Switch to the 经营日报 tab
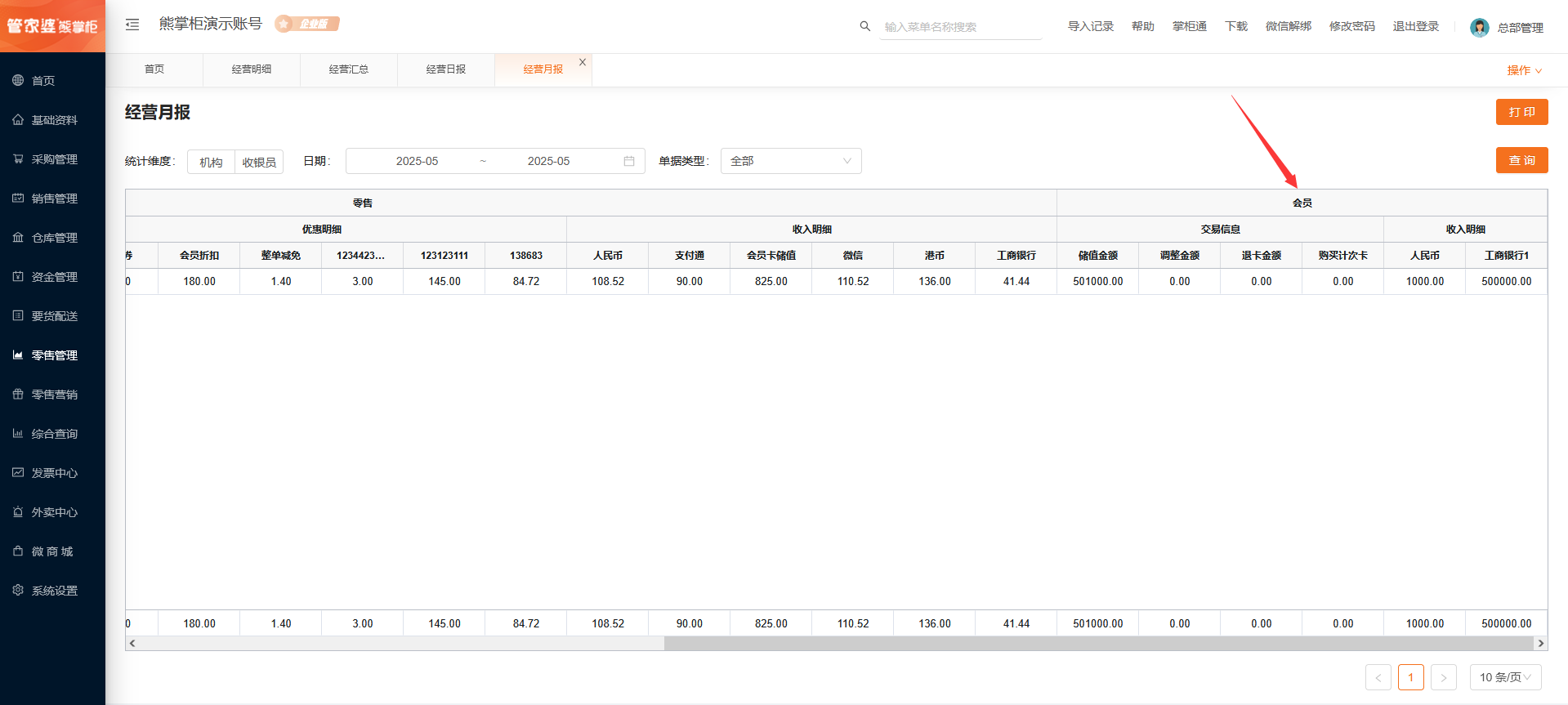This screenshot has height=705, width=1568. (446, 69)
